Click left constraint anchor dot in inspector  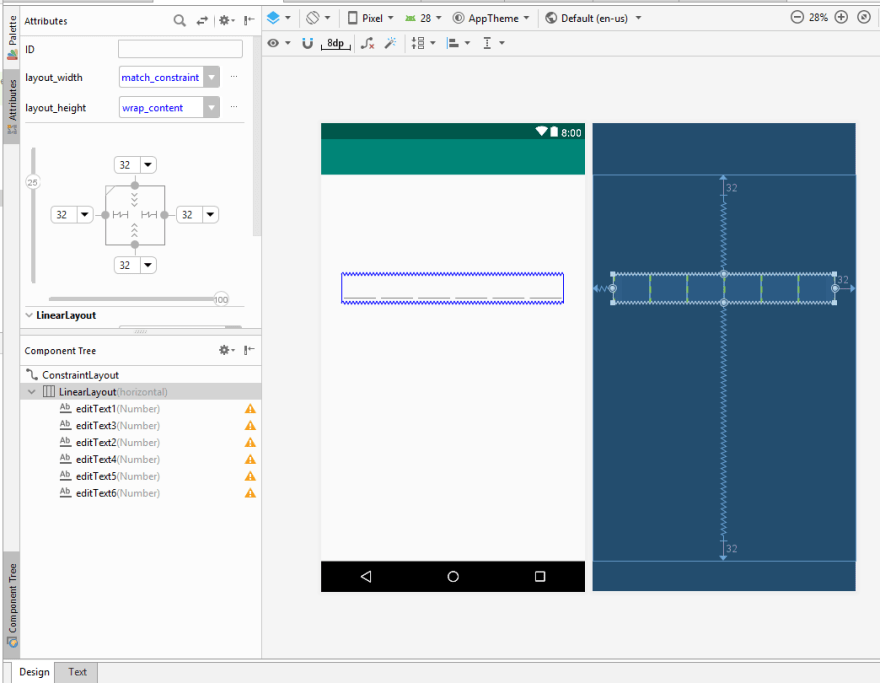[105, 215]
